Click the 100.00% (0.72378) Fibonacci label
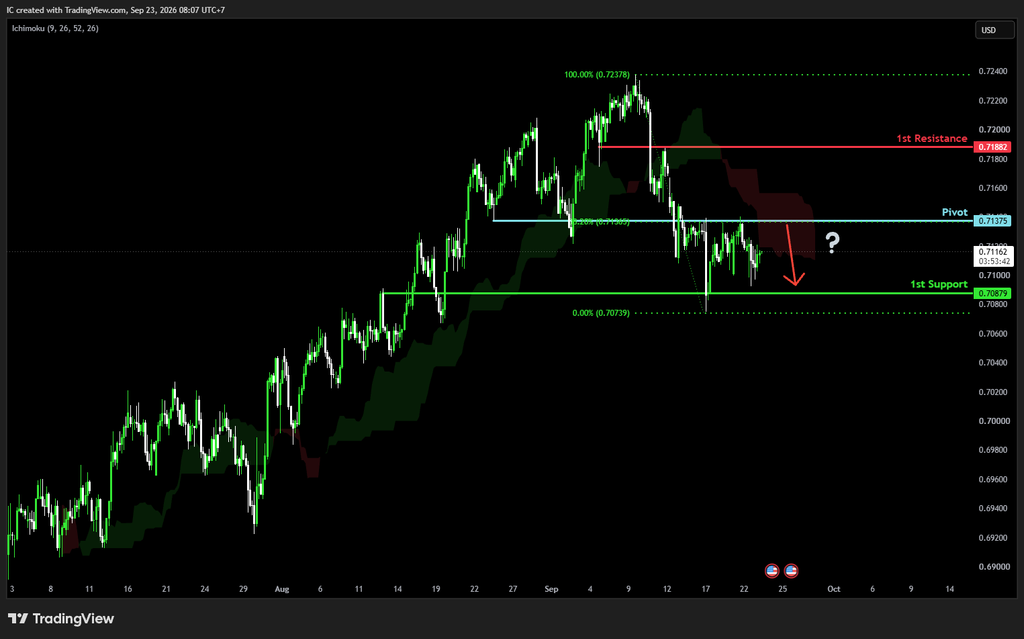The image size is (1024, 639). click(x=597, y=74)
